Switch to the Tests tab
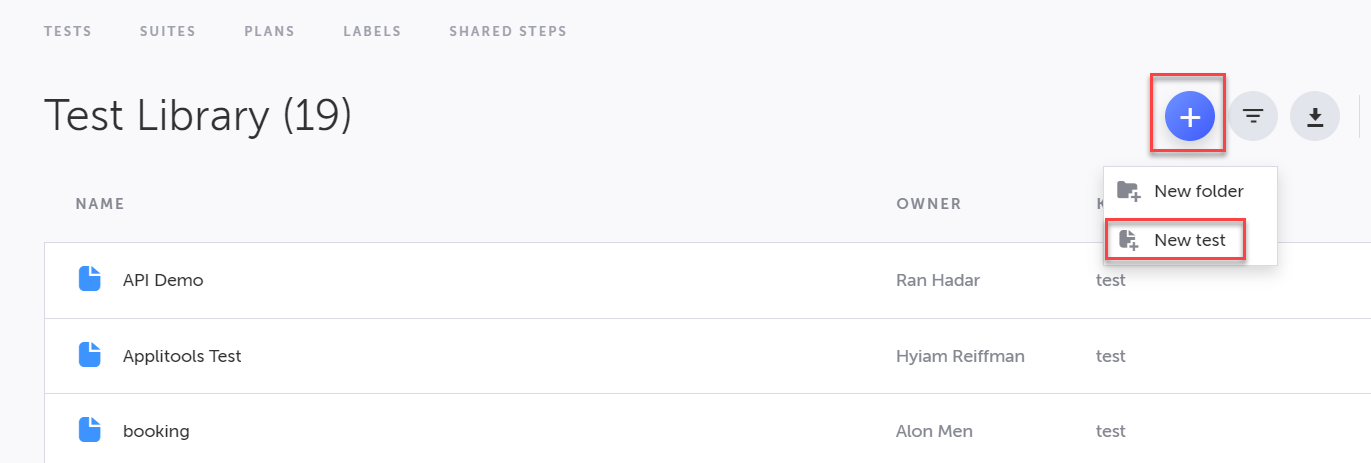This screenshot has height=463, width=1371. 68,31
